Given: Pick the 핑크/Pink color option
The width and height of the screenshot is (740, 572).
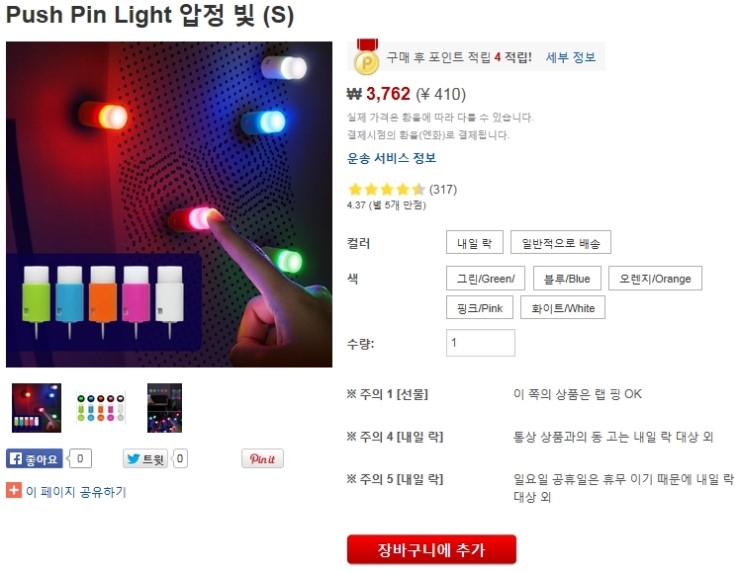Looking at the screenshot, I should (479, 308).
